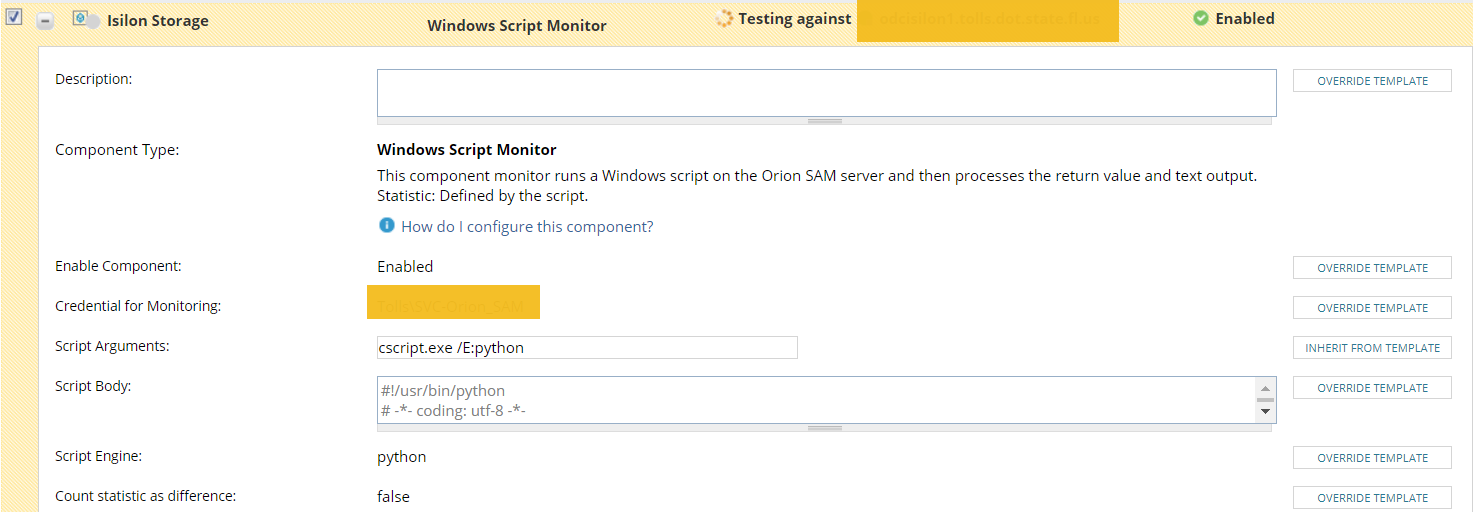Image resolution: width=1473 pixels, height=512 pixels.
Task: Click the Script Body resize grip handle
Action: pos(825,428)
